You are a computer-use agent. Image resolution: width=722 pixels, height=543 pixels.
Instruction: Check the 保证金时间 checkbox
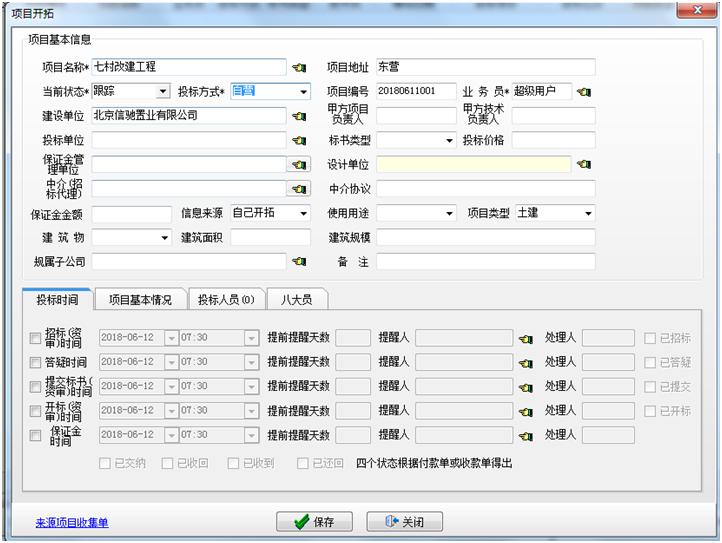pos(36,436)
